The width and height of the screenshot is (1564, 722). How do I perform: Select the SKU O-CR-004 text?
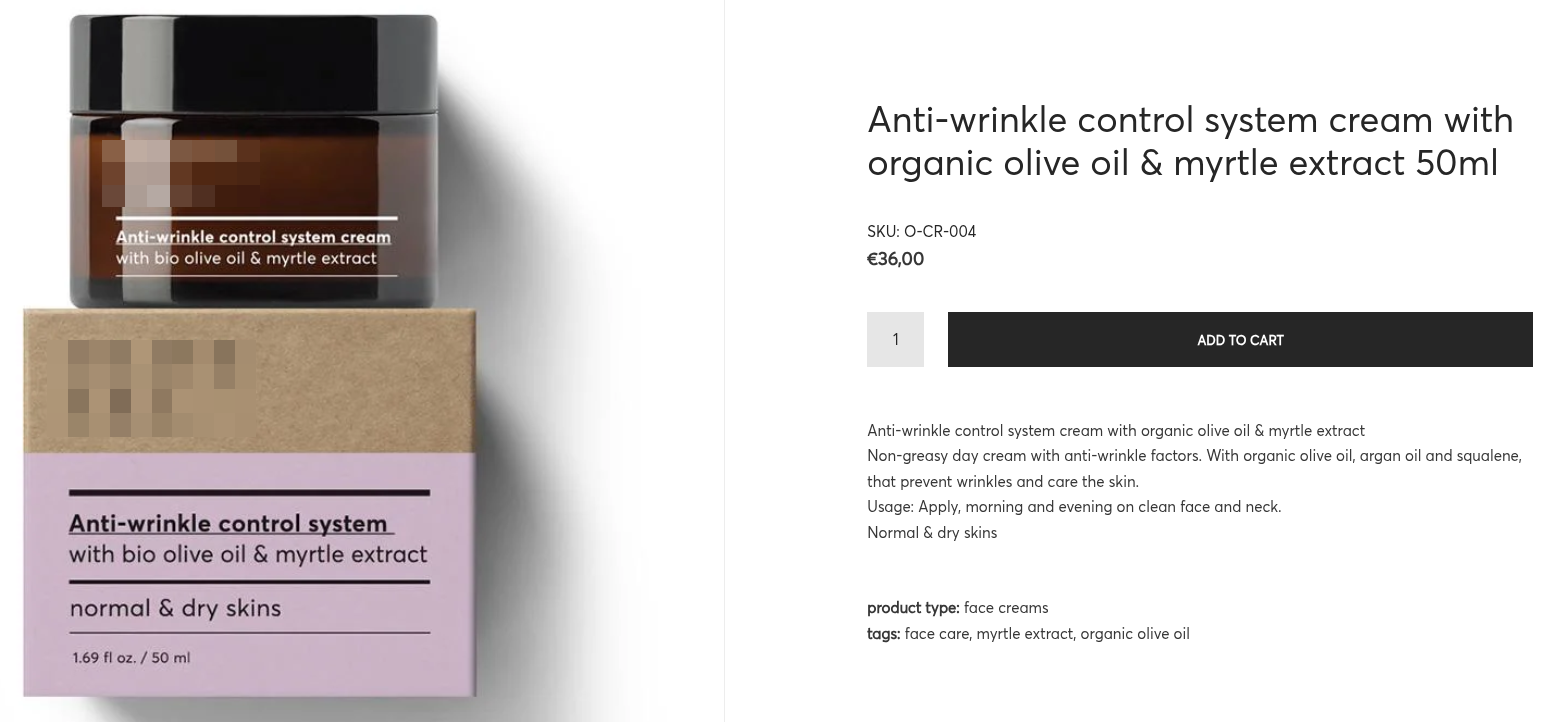[x=921, y=232]
